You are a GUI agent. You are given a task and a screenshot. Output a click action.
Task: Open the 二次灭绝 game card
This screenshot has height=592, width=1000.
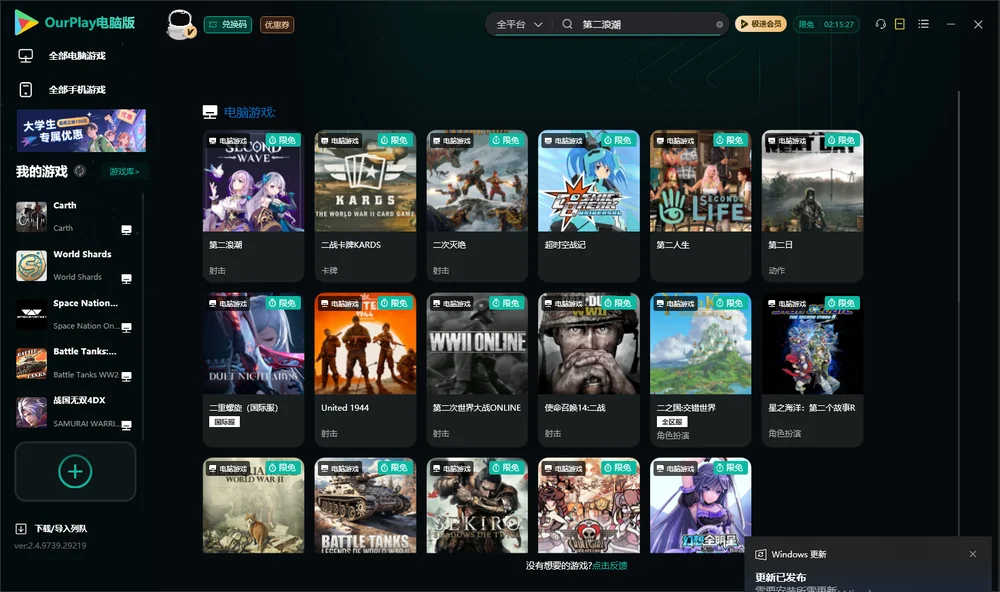(477, 205)
